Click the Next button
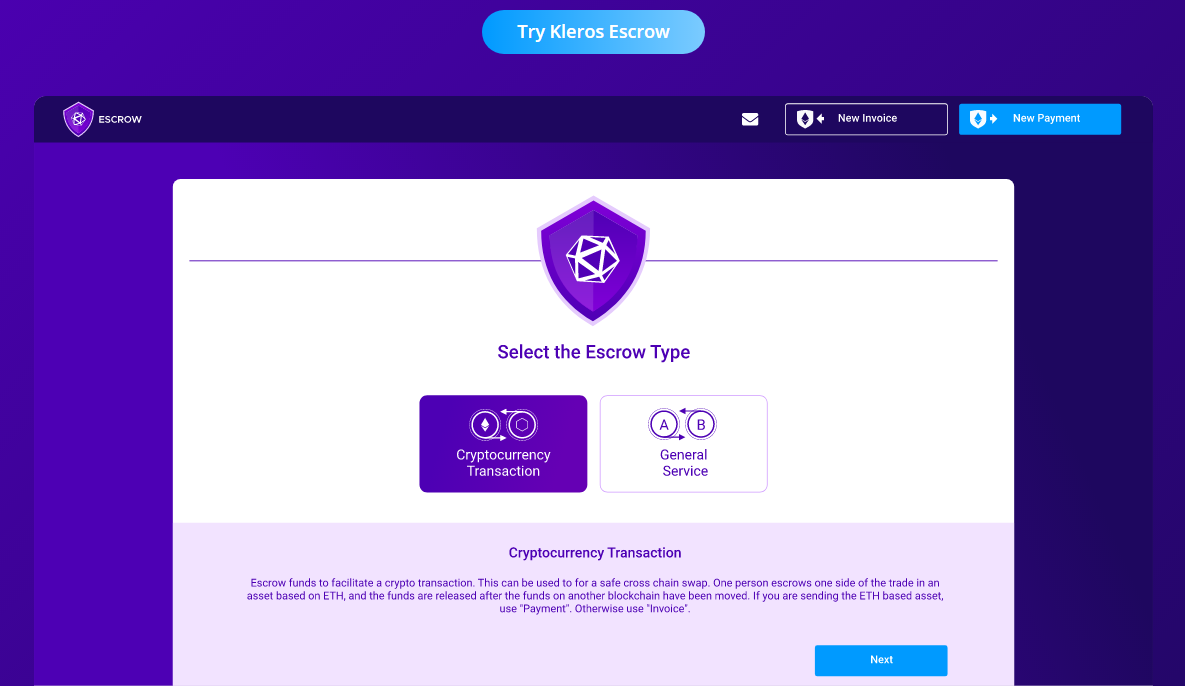The width and height of the screenshot is (1185, 686). point(881,660)
